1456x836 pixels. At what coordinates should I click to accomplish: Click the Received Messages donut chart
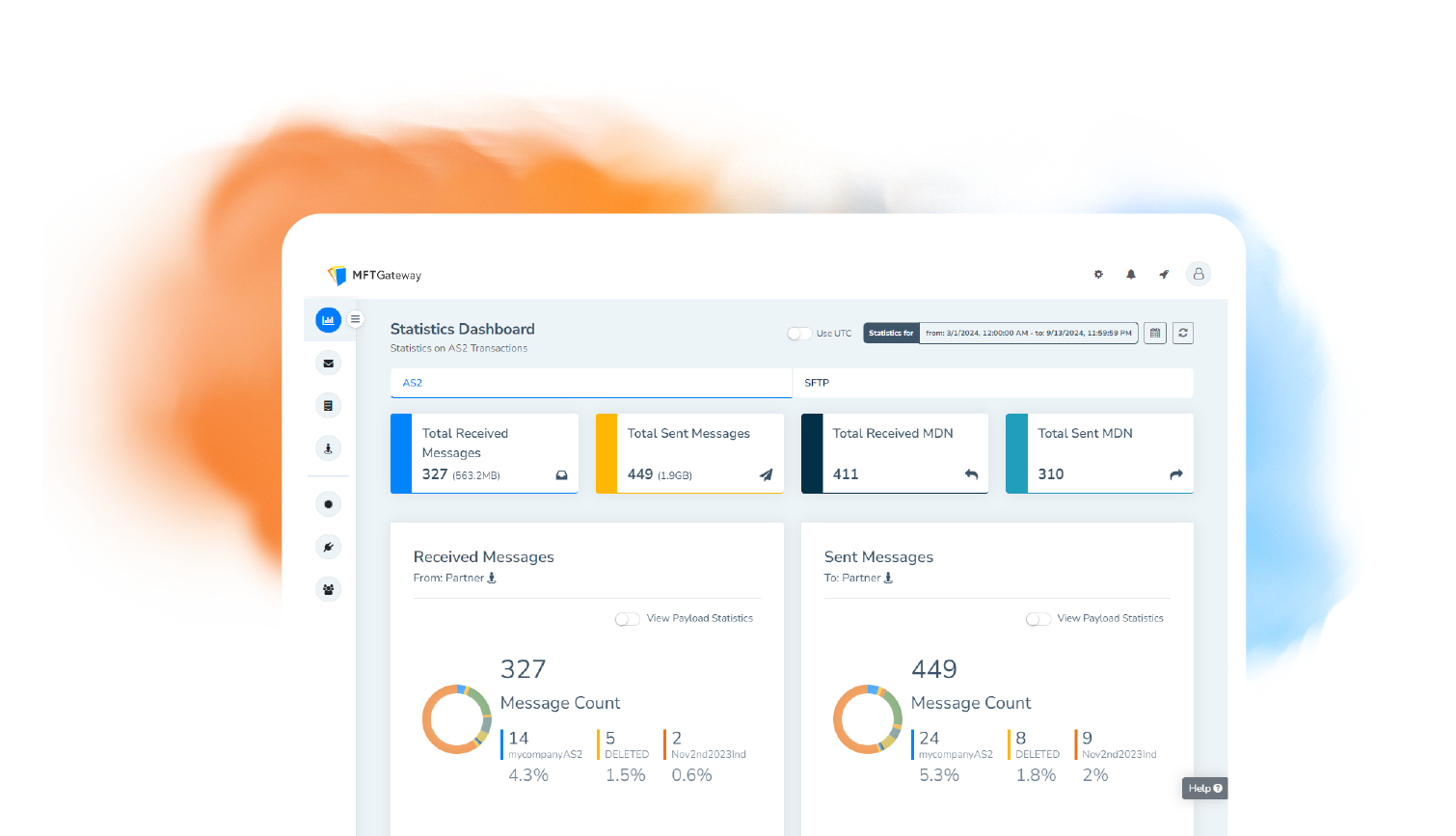457,719
